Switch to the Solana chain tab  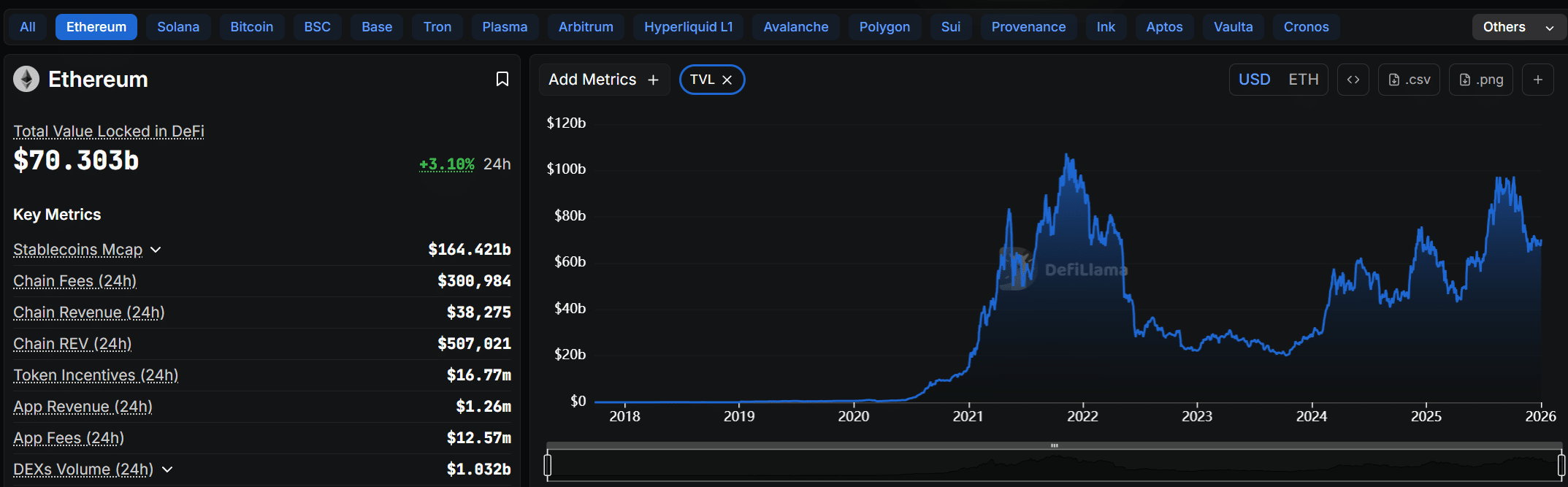[178, 27]
